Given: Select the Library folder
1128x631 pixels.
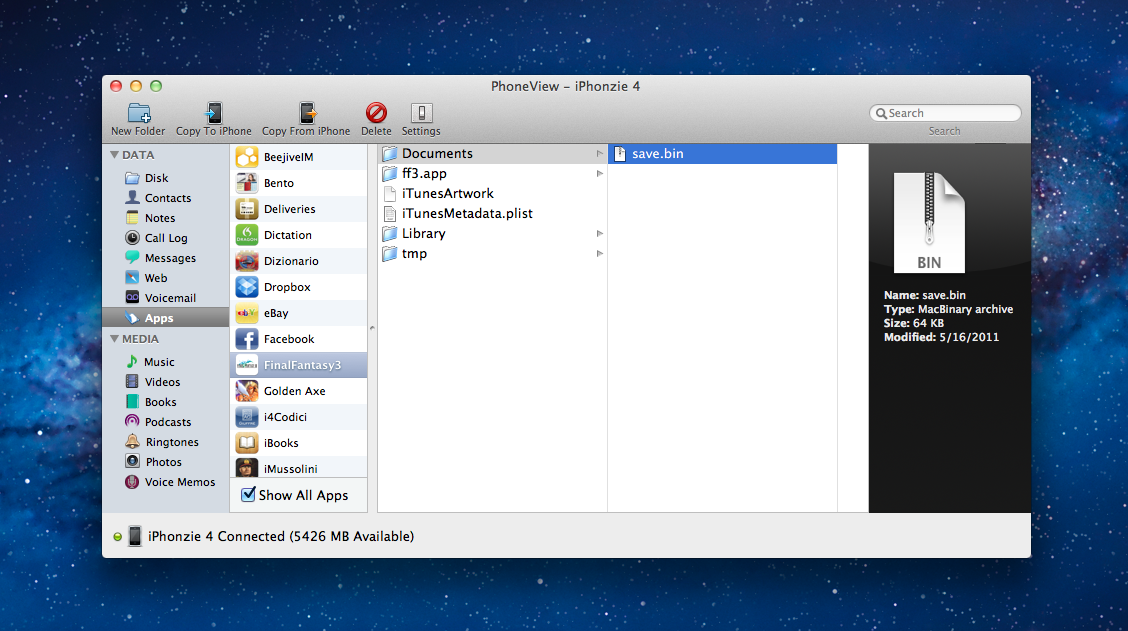Looking at the screenshot, I should pos(493,234).
